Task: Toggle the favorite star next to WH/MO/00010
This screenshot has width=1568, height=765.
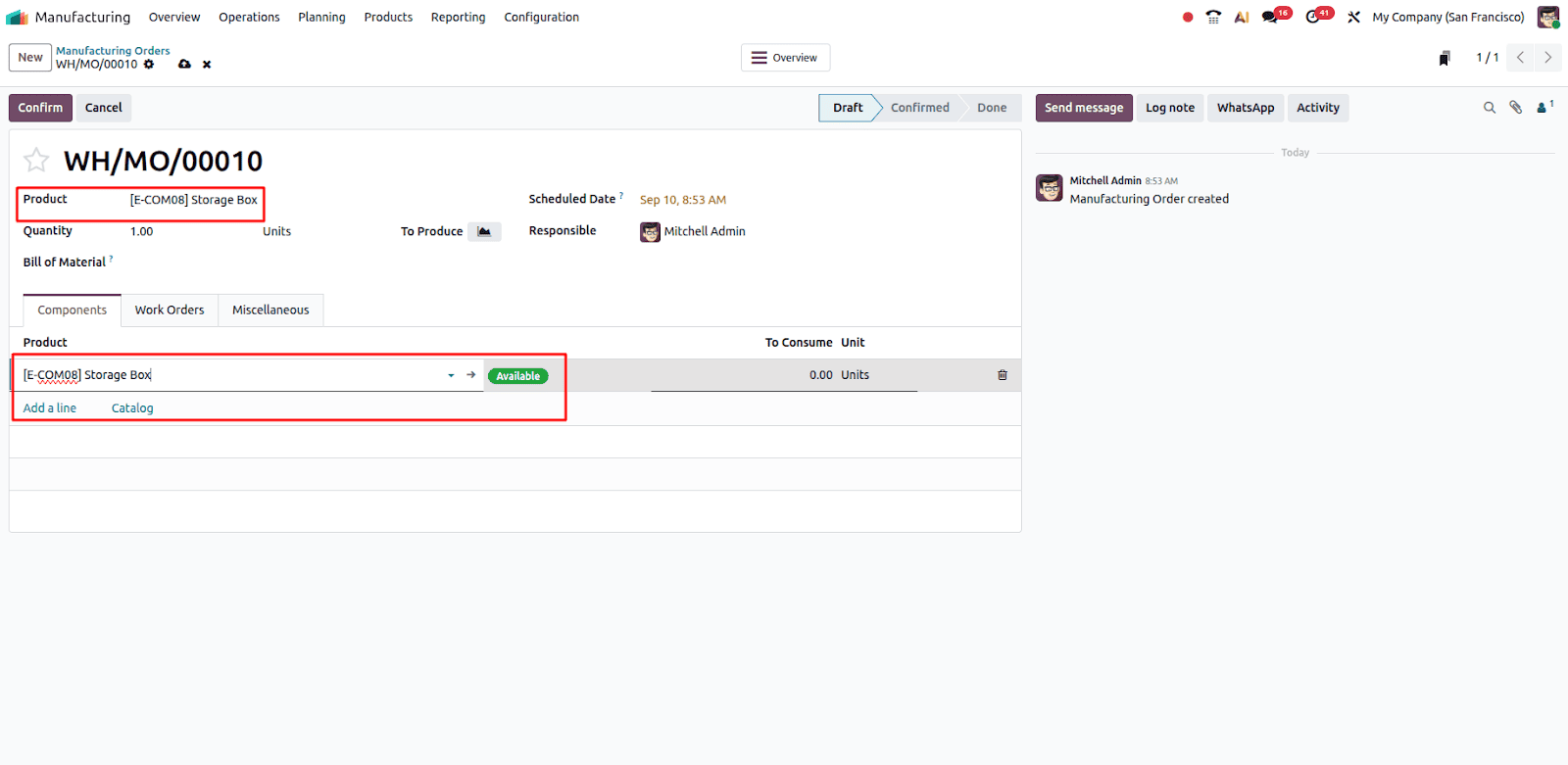Action: (x=36, y=160)
